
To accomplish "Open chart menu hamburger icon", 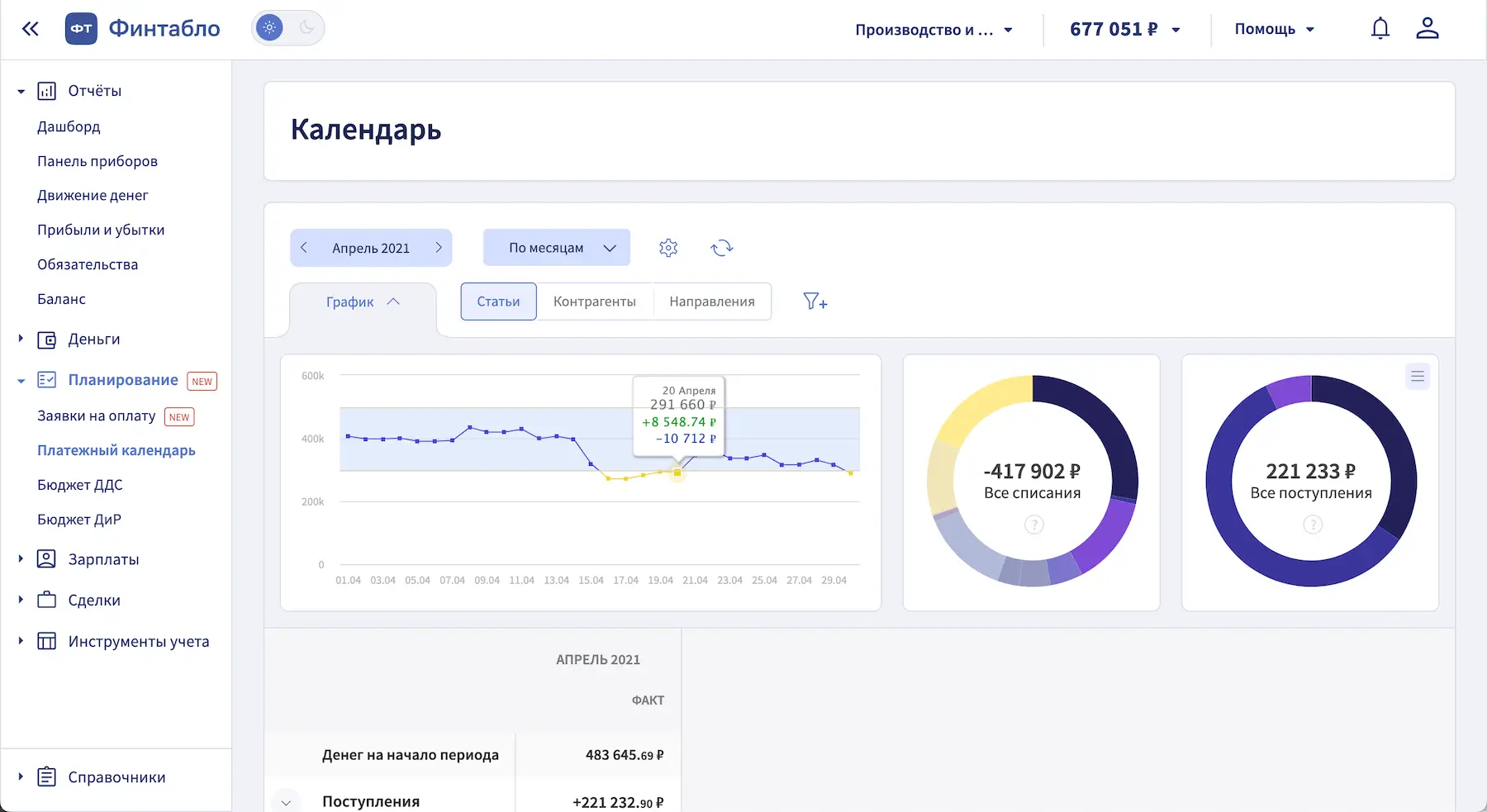I will click(1418, 377).
